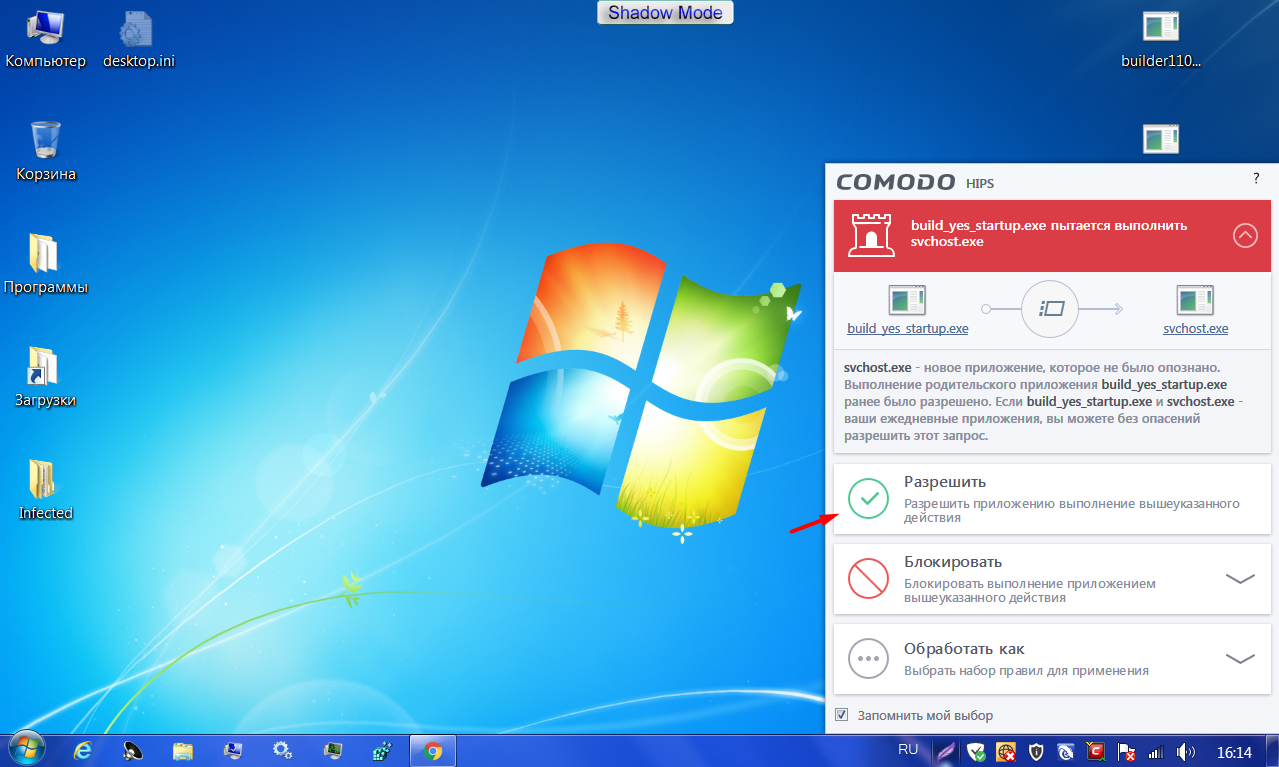Open the Корзина recycle bin icon
The height and width of the screenshot is (767, 1279).
(46, 151)
